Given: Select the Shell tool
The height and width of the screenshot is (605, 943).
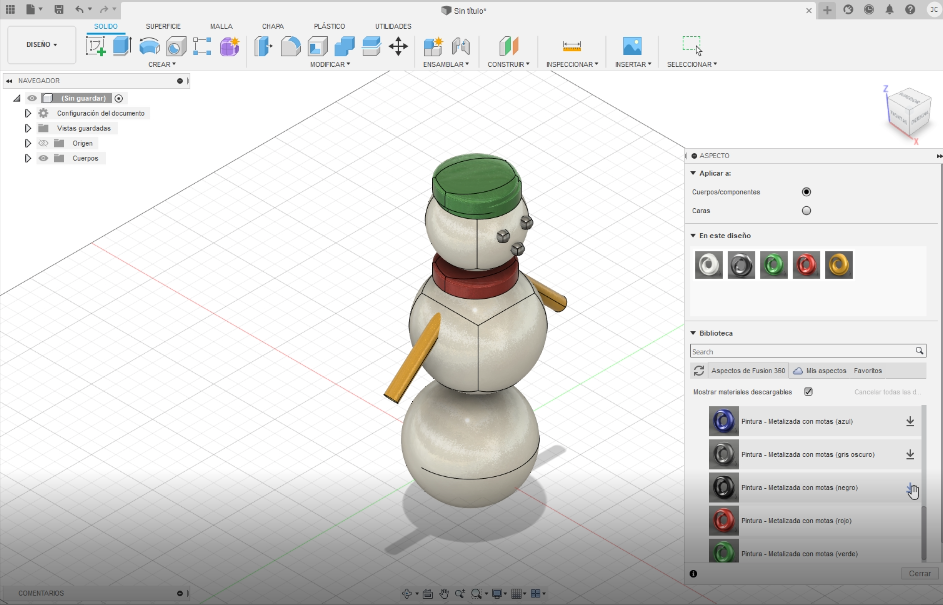Looking at the screenshot, I should pos(318,46).
